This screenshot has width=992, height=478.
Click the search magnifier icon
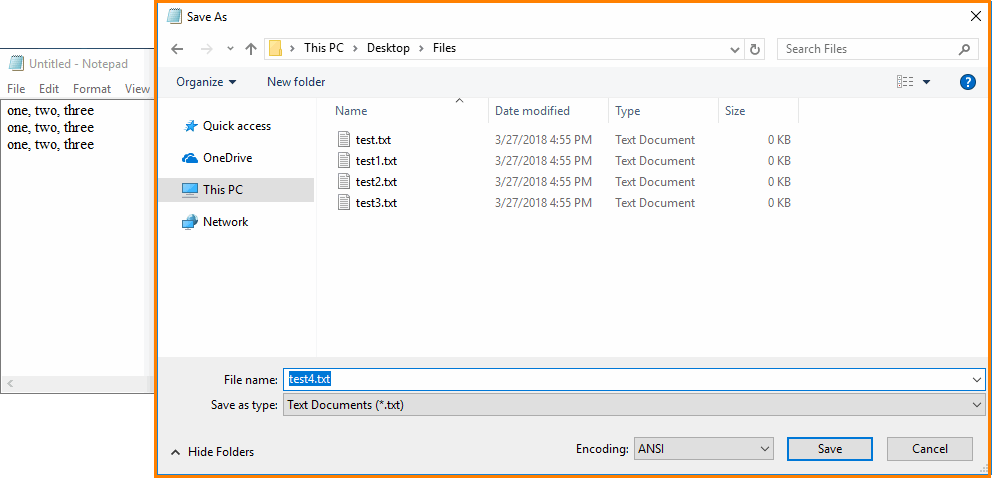click(965, 49)
